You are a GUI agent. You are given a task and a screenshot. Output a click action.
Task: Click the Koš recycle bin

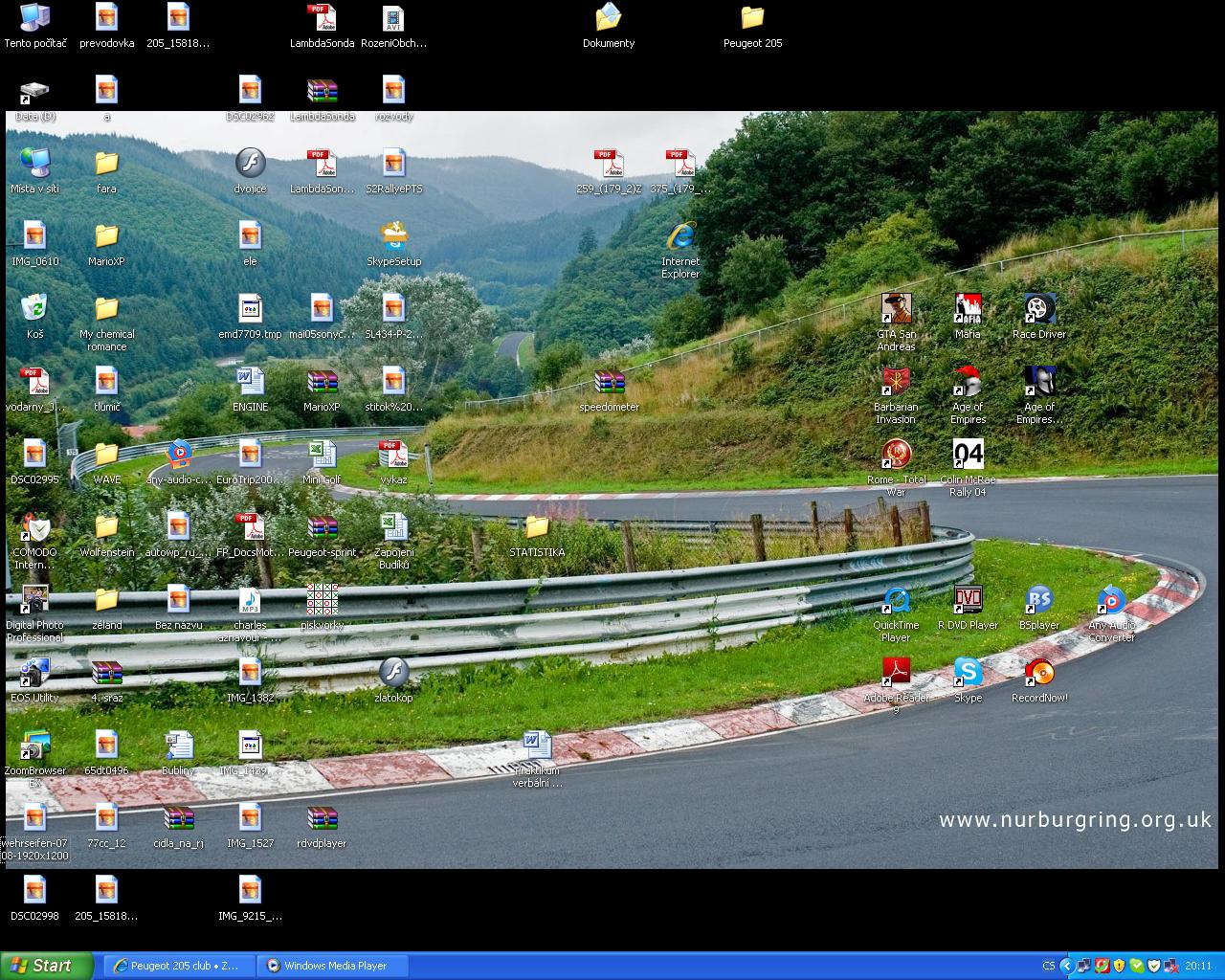[x=34, y=310]
